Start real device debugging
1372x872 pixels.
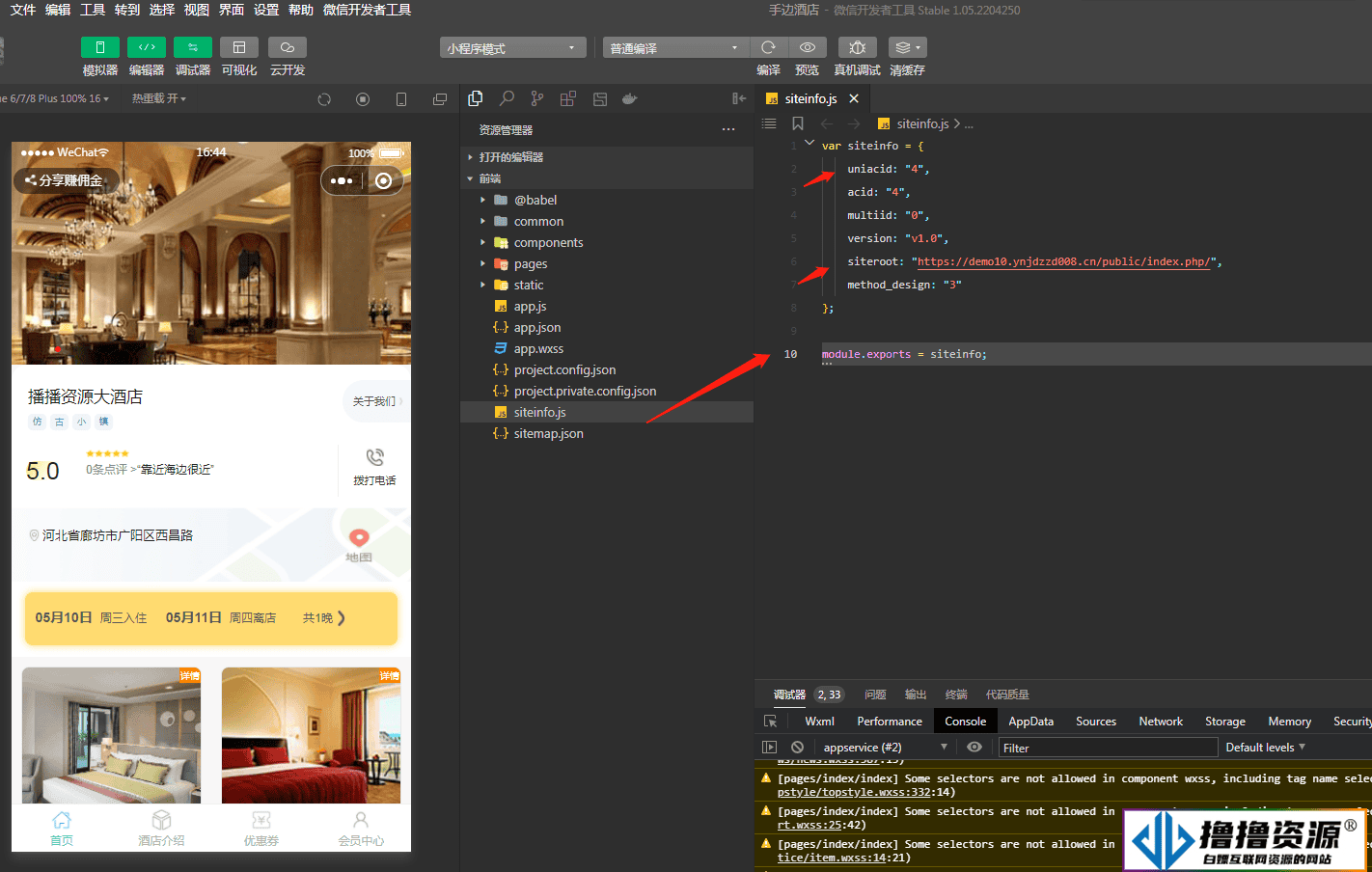[858, 47]
